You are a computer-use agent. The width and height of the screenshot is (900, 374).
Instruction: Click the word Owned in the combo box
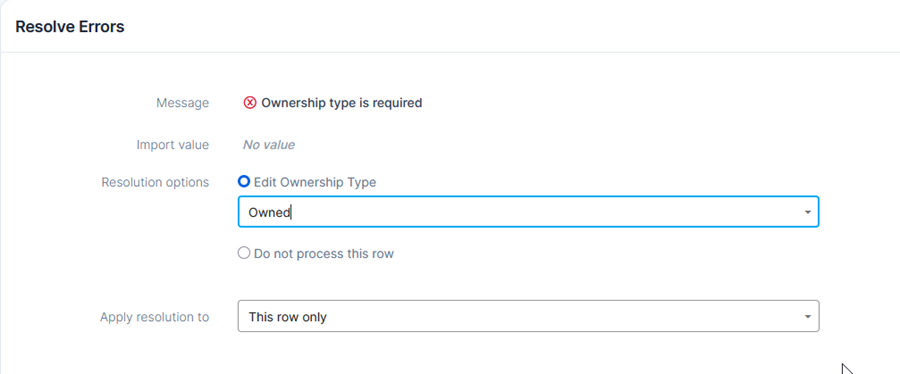[269, 212]
